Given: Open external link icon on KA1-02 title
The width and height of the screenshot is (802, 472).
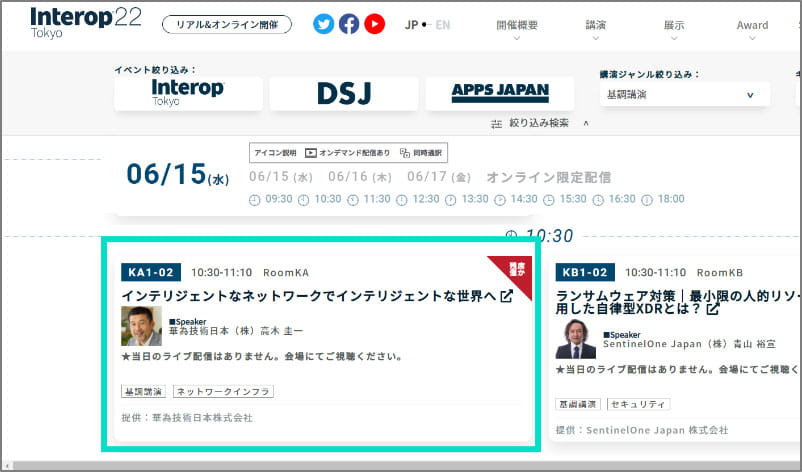Looking at the screenshot, I should point(507,296).
